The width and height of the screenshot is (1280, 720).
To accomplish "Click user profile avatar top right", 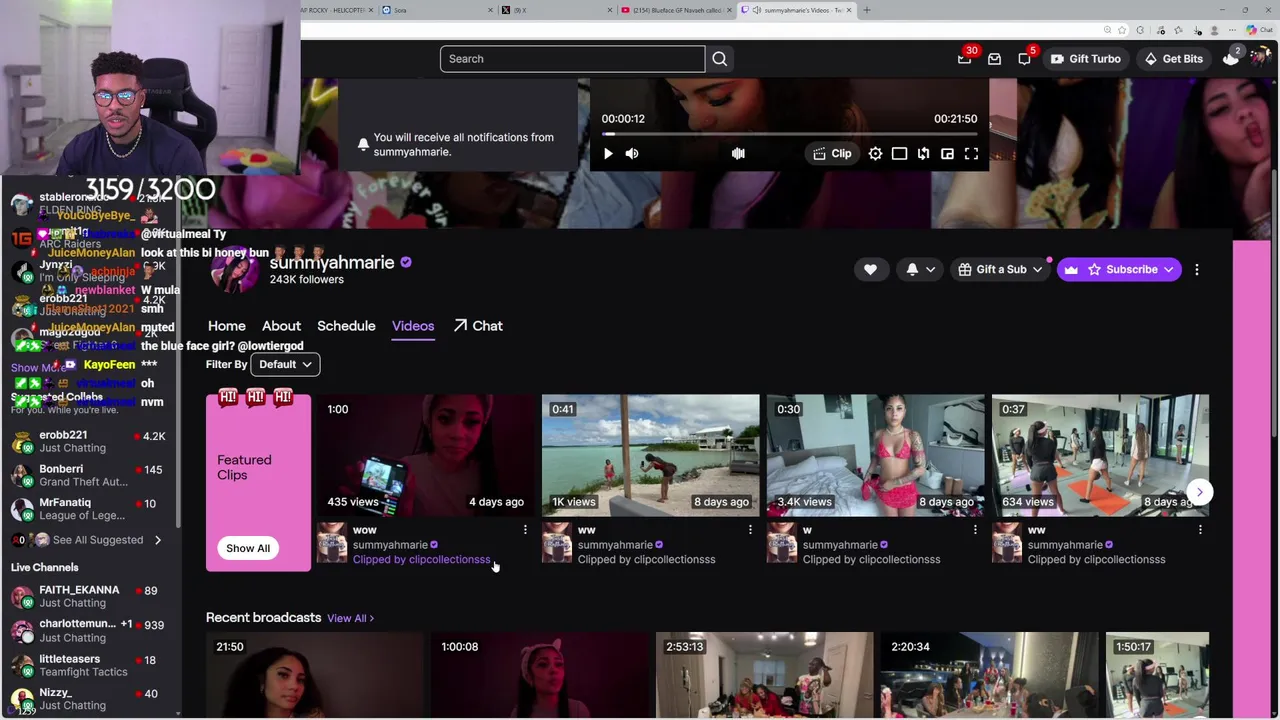I will pyautogui.click(x=1259, y=59).
